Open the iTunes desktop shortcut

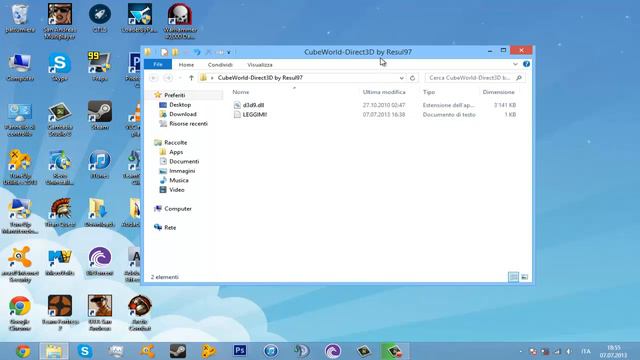click(100, 164)
